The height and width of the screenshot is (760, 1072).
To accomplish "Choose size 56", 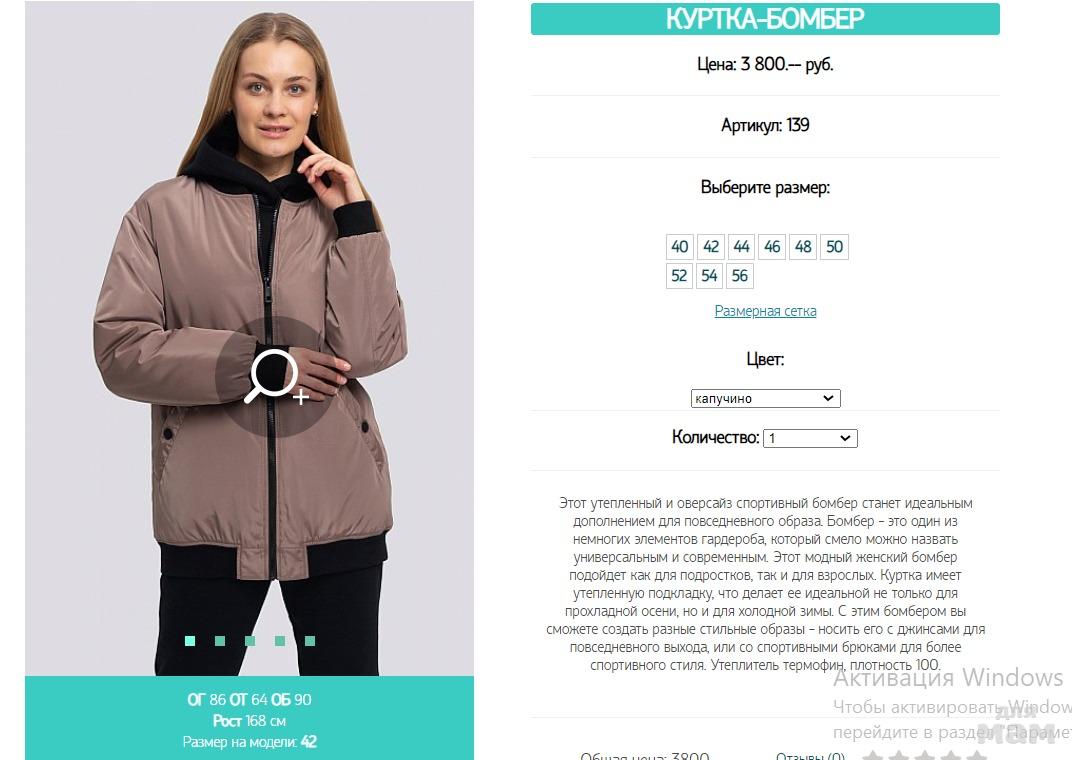I will (x=740, y=276).
